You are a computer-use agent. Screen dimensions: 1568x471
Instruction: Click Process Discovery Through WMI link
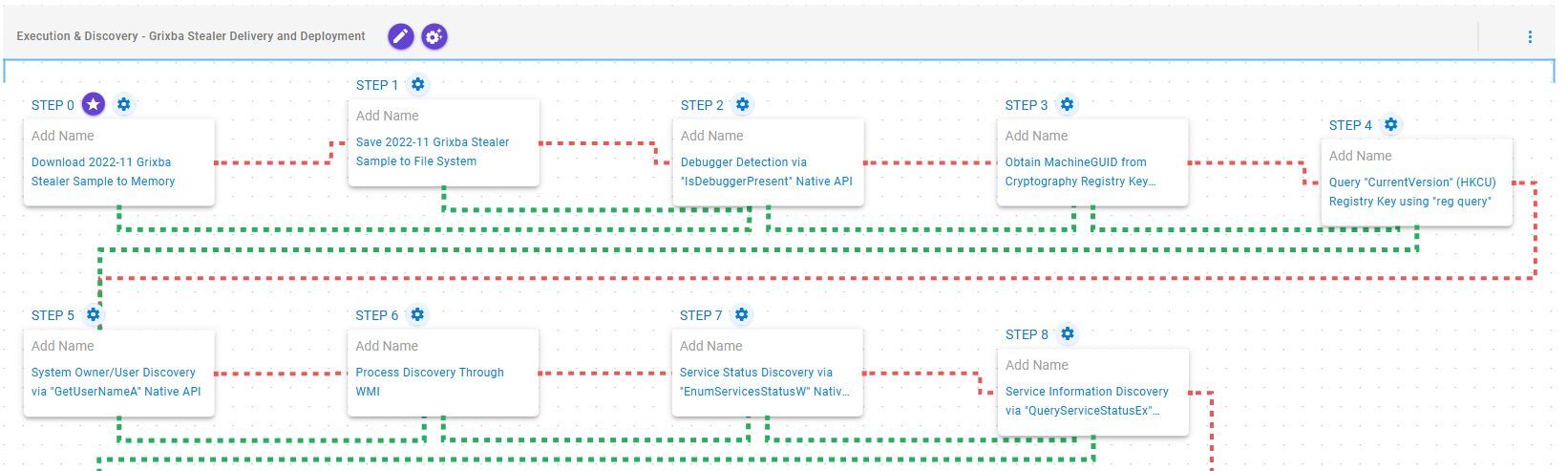click(429, 381)
